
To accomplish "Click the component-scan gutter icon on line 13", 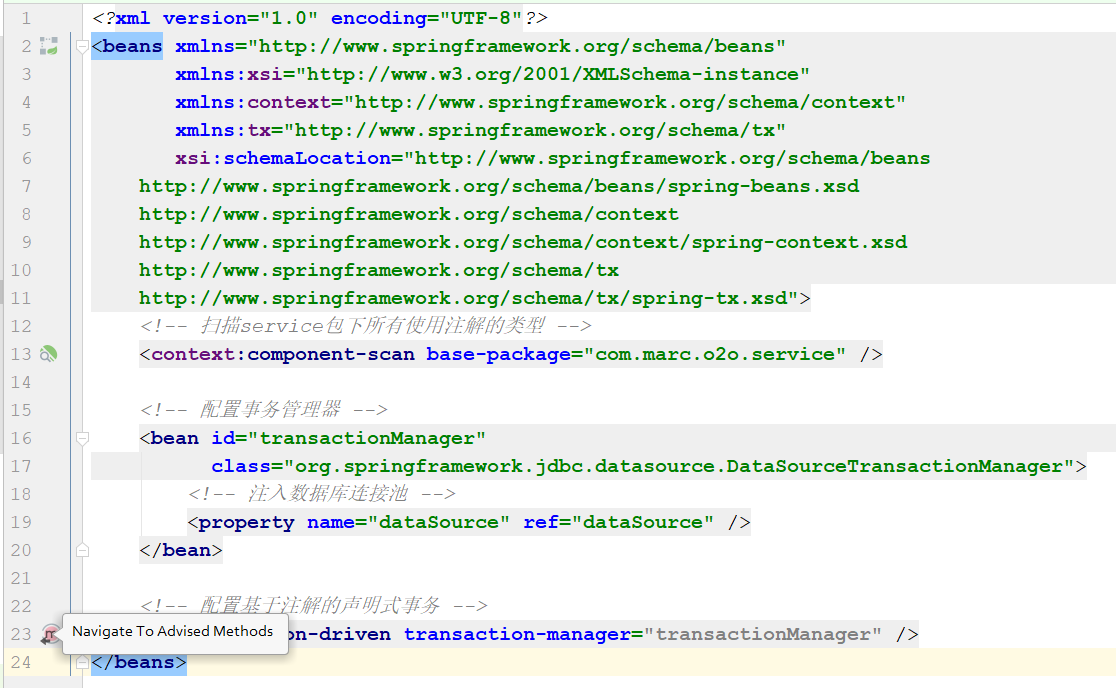I will 48,354.
